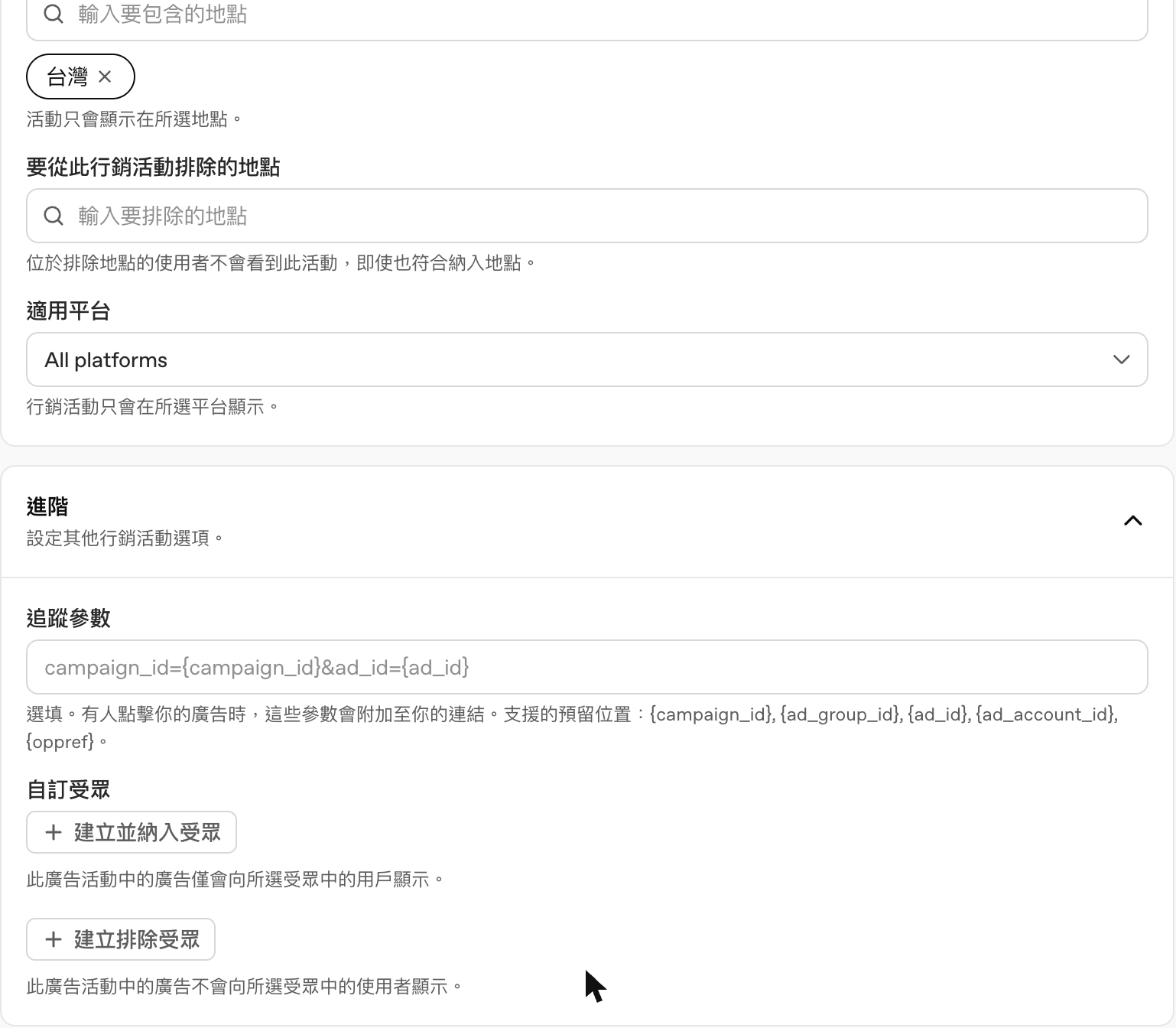This screenshot has height=1028, width=1176.
Task: Open the All platforms dropdown
Action: pos(586,360)
